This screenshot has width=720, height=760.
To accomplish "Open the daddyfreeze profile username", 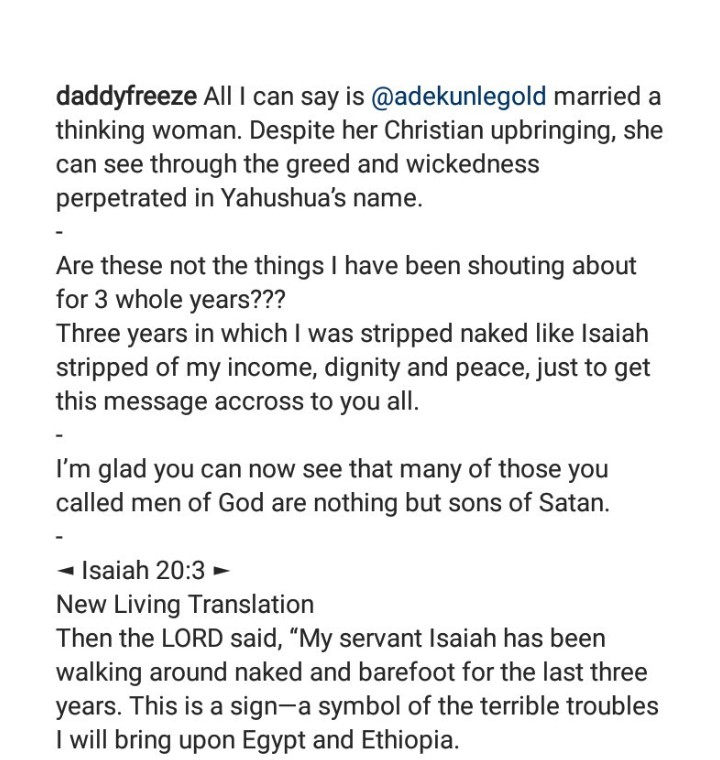I will point(127,97).
